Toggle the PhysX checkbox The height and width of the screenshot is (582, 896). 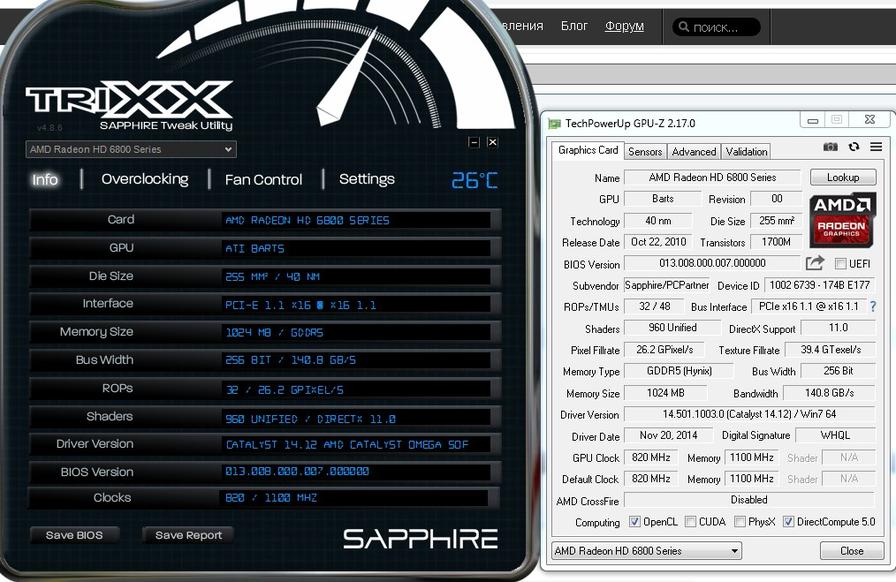point(740,521)
